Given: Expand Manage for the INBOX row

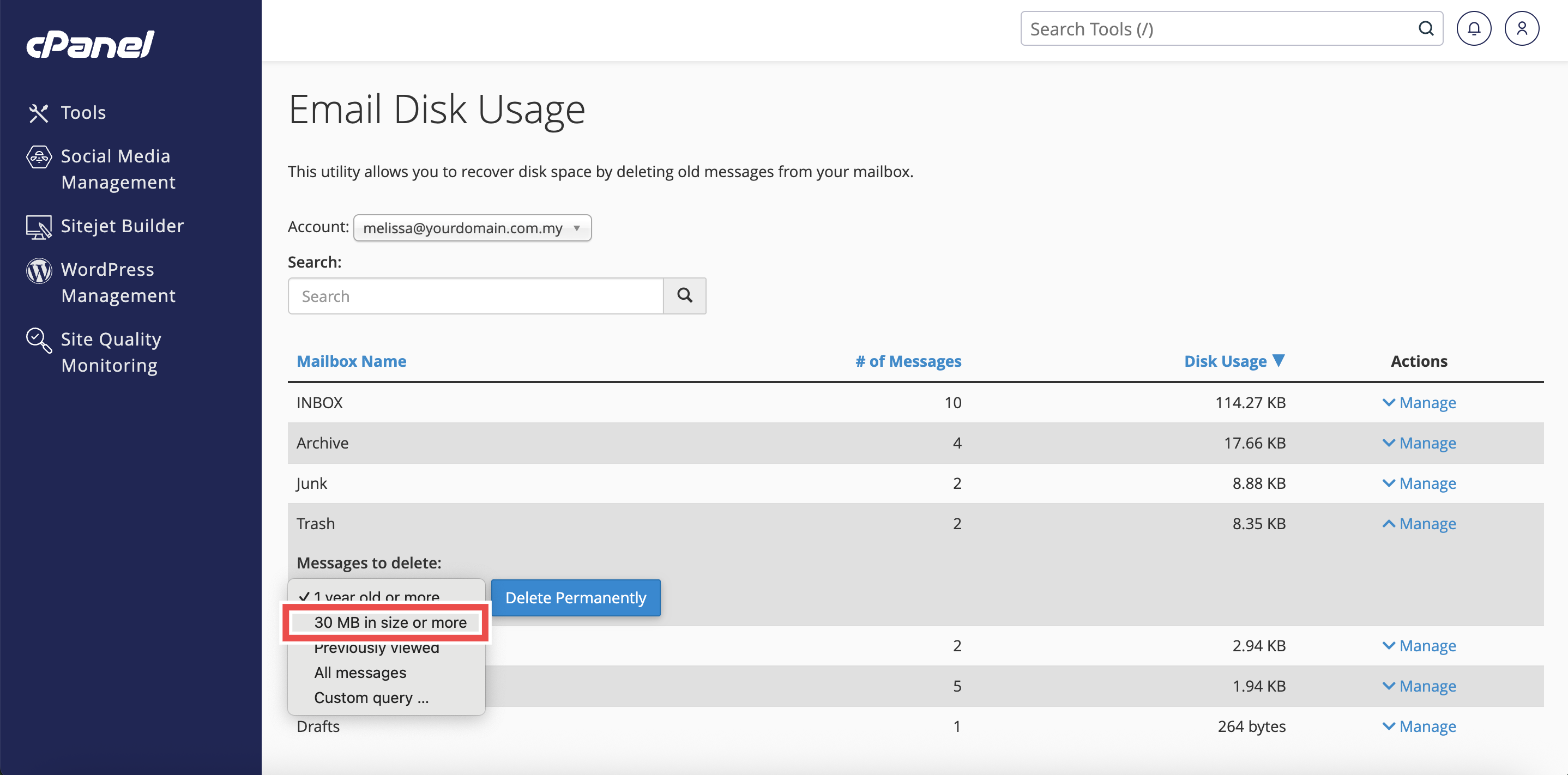Looking at the screenshot, I should click(1419, 403).
